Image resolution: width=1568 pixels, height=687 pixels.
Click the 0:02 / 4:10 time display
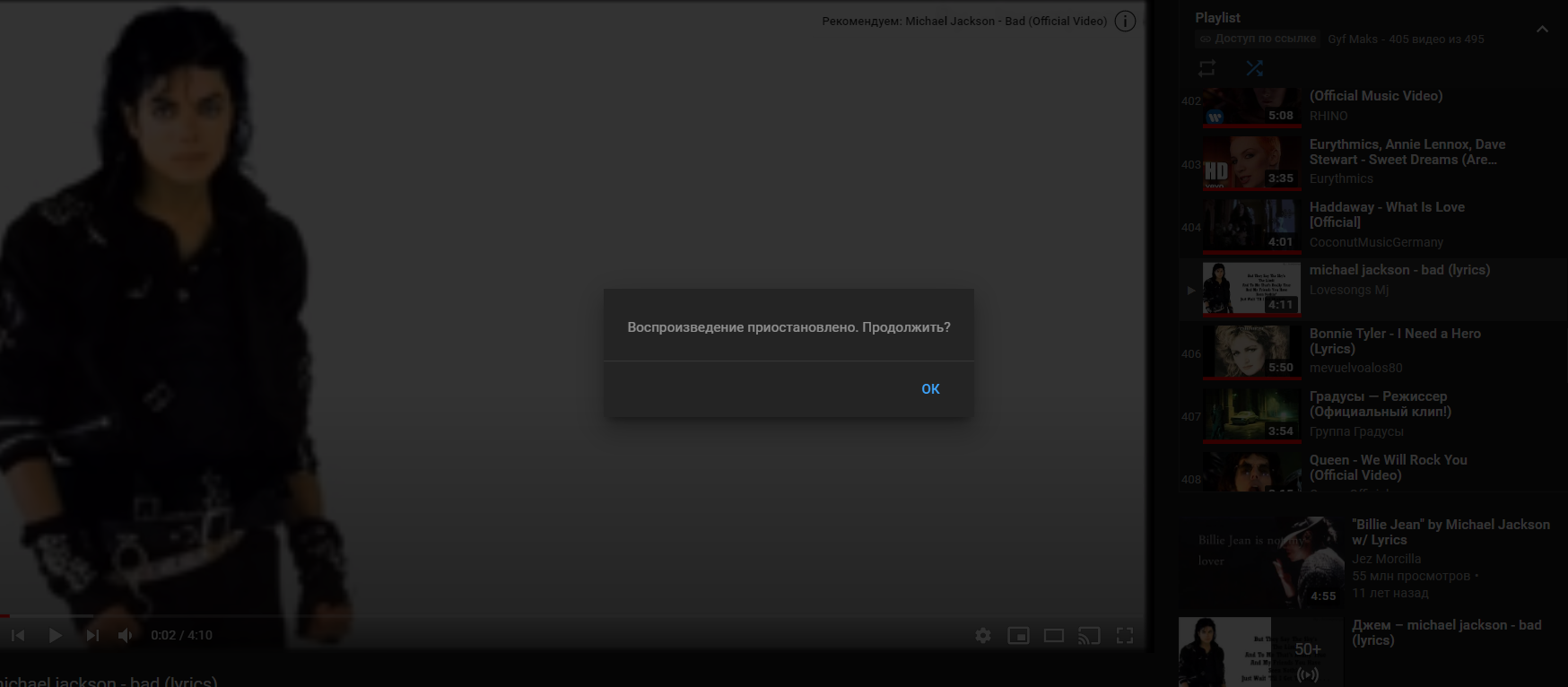tap(181, 635)
